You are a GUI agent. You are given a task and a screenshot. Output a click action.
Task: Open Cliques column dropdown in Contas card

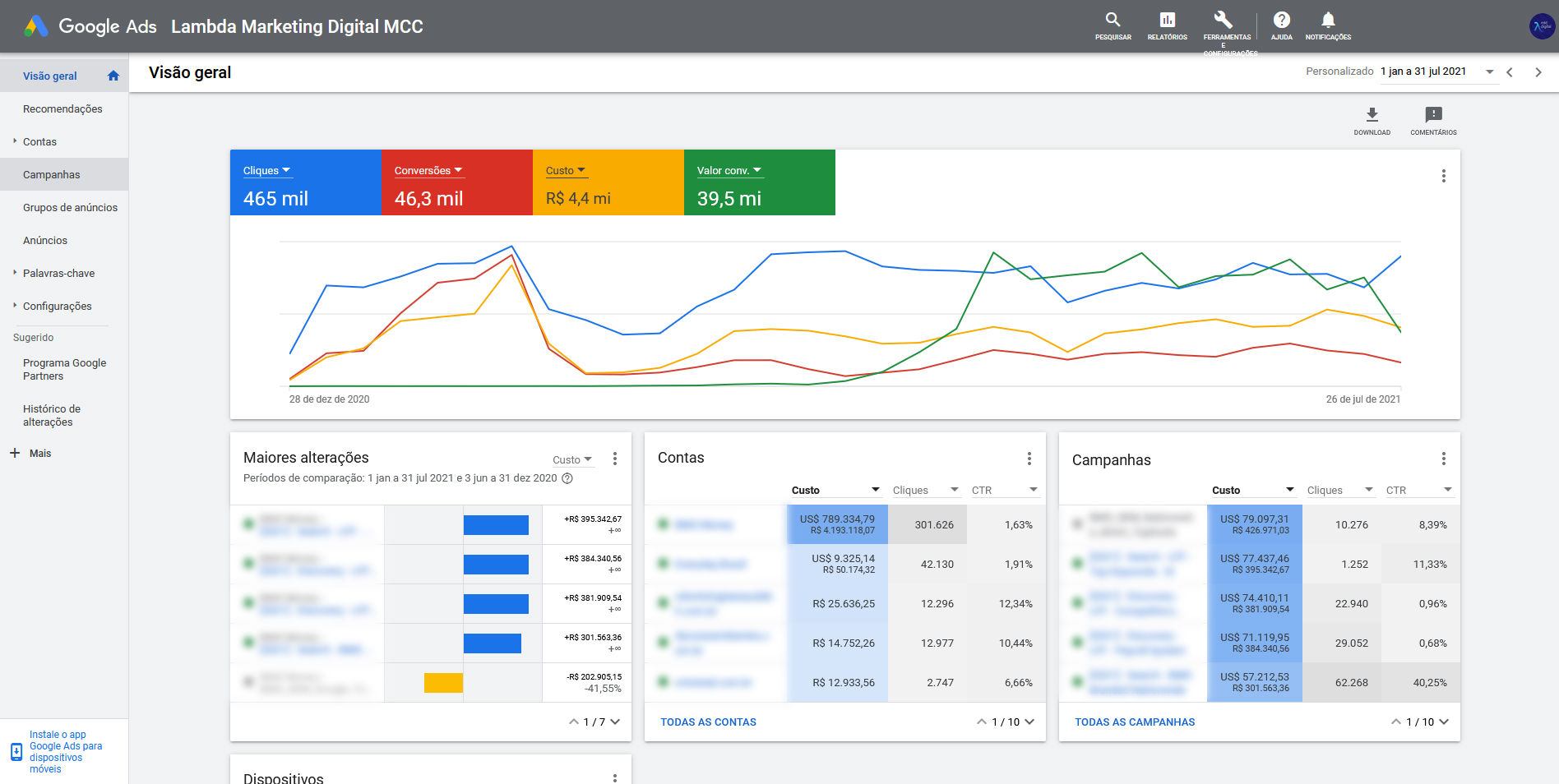tap(926, 490)
